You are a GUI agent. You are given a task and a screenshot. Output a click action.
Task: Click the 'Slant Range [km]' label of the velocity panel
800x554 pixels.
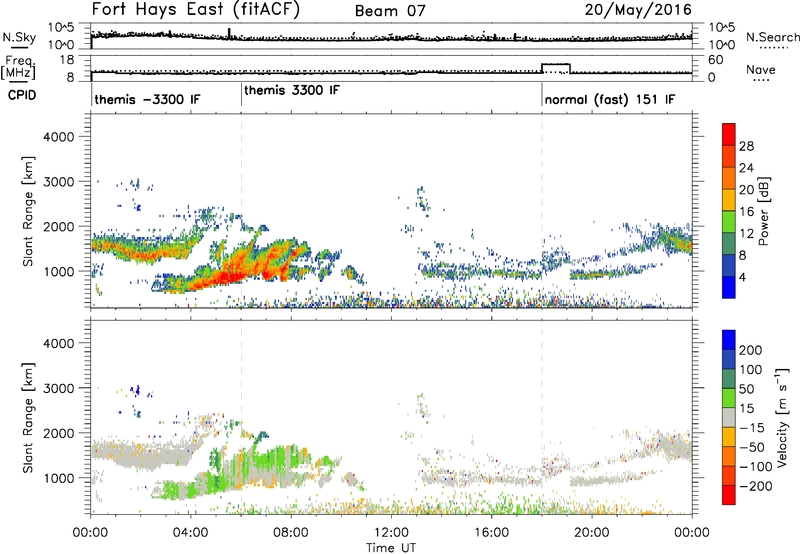(x=28, y=418)
